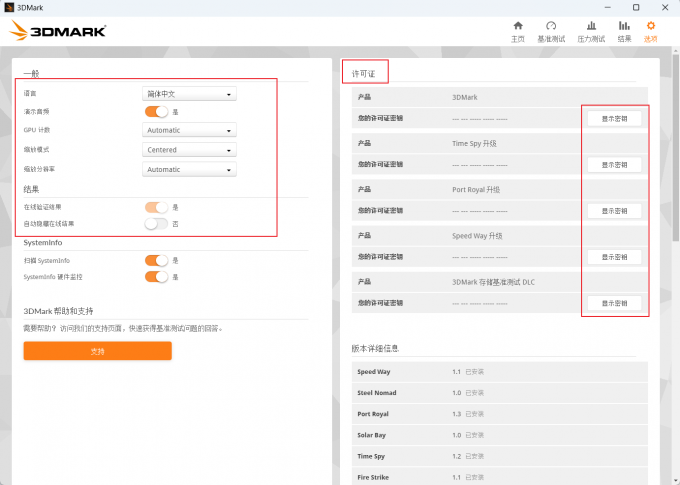Click 显示密钥 for Port Royal 升级
This screenshot has width=680, height=485.
tap(614, 210)
